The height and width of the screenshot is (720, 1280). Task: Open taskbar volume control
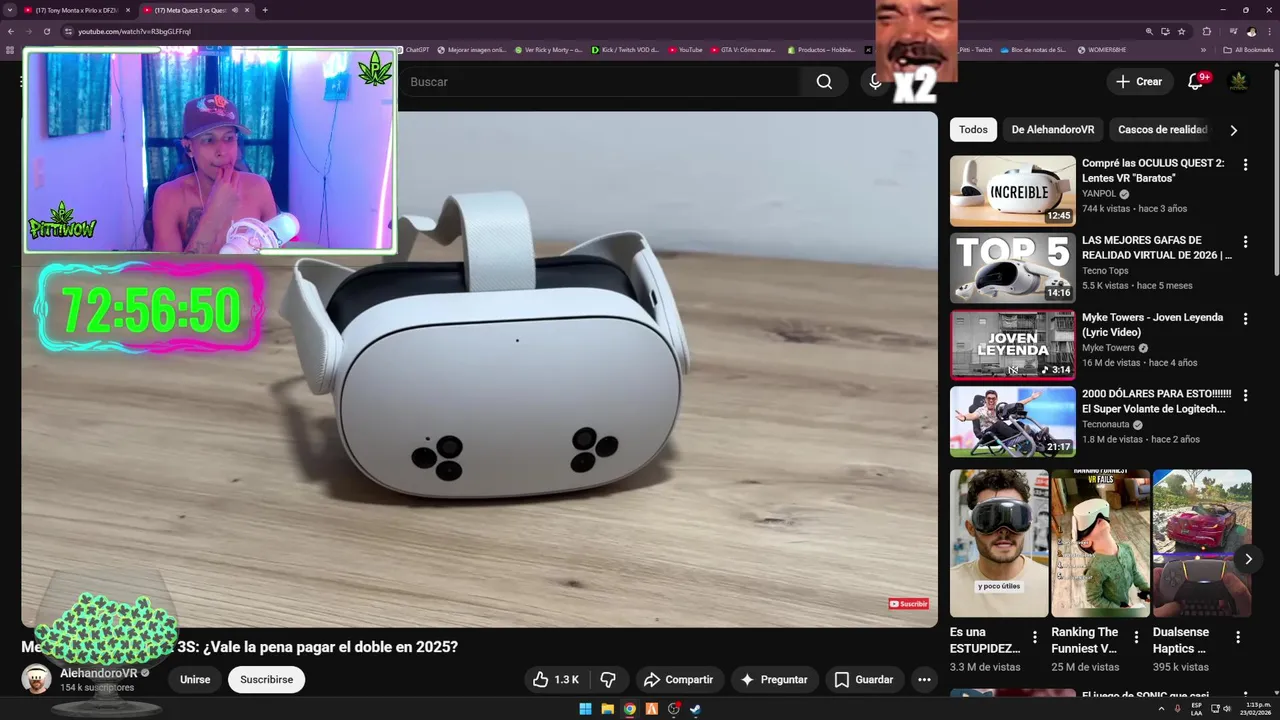click(x=1227, y=709)
